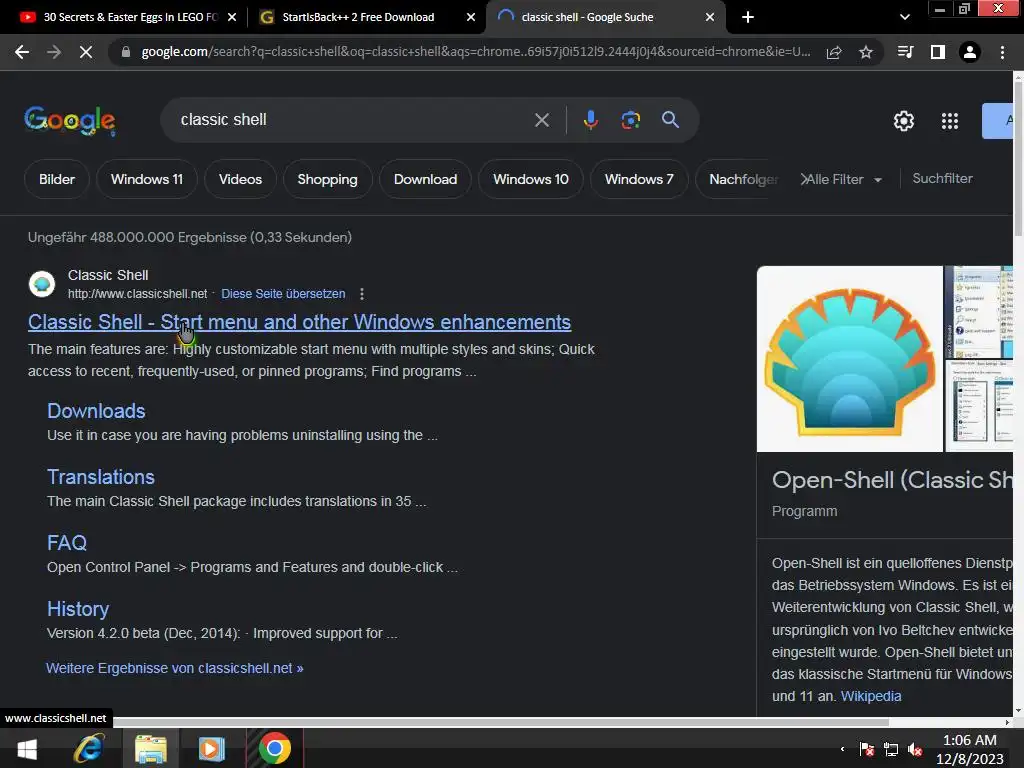The image size is (1024, 768).
Task: Select the Shopping filter chip
Action: (x=327, y=179)
